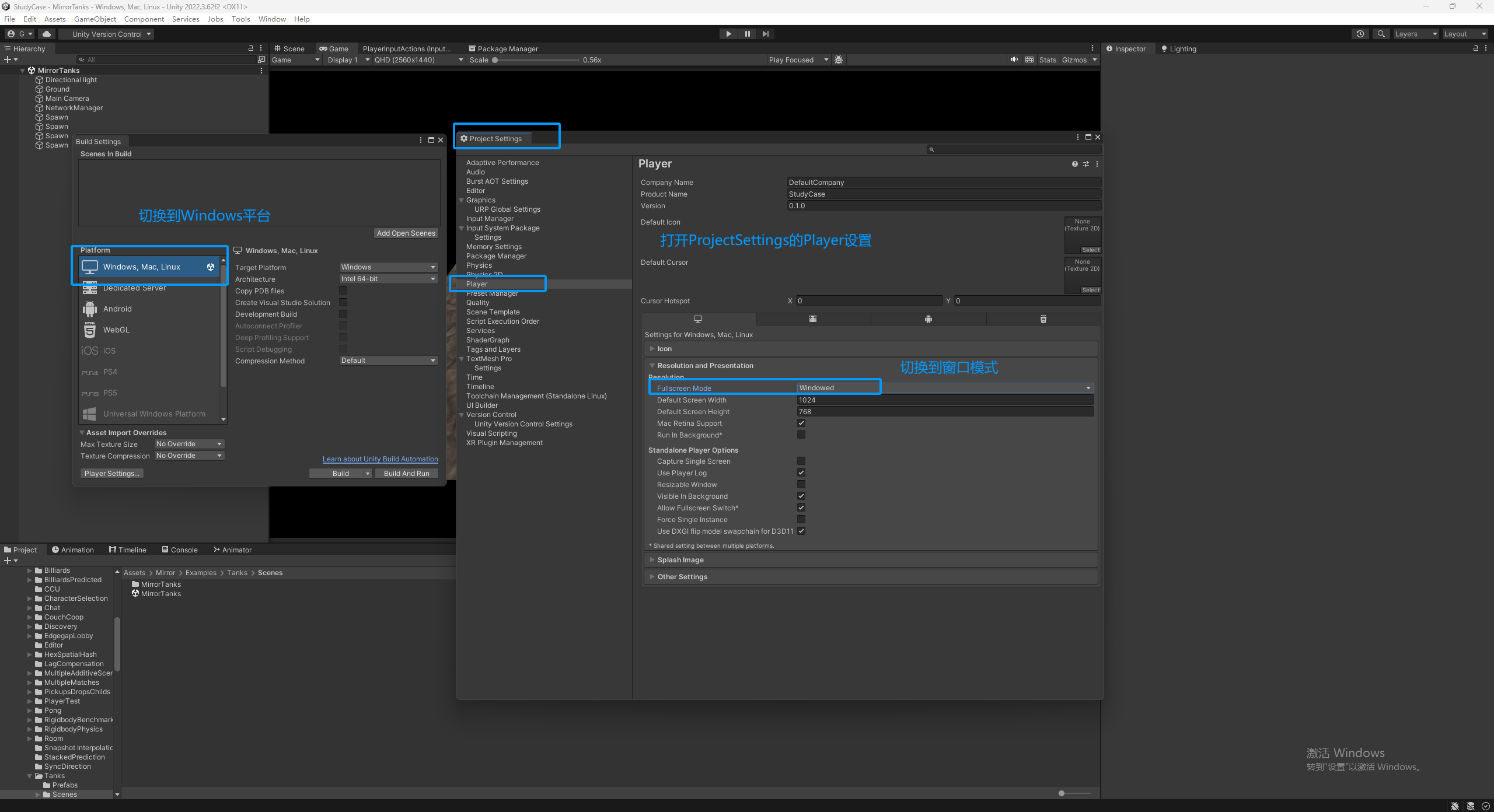Open the cloud services icon
Image resolution: width=1494 pixels, height=812 pixels.
pos(47,34)
